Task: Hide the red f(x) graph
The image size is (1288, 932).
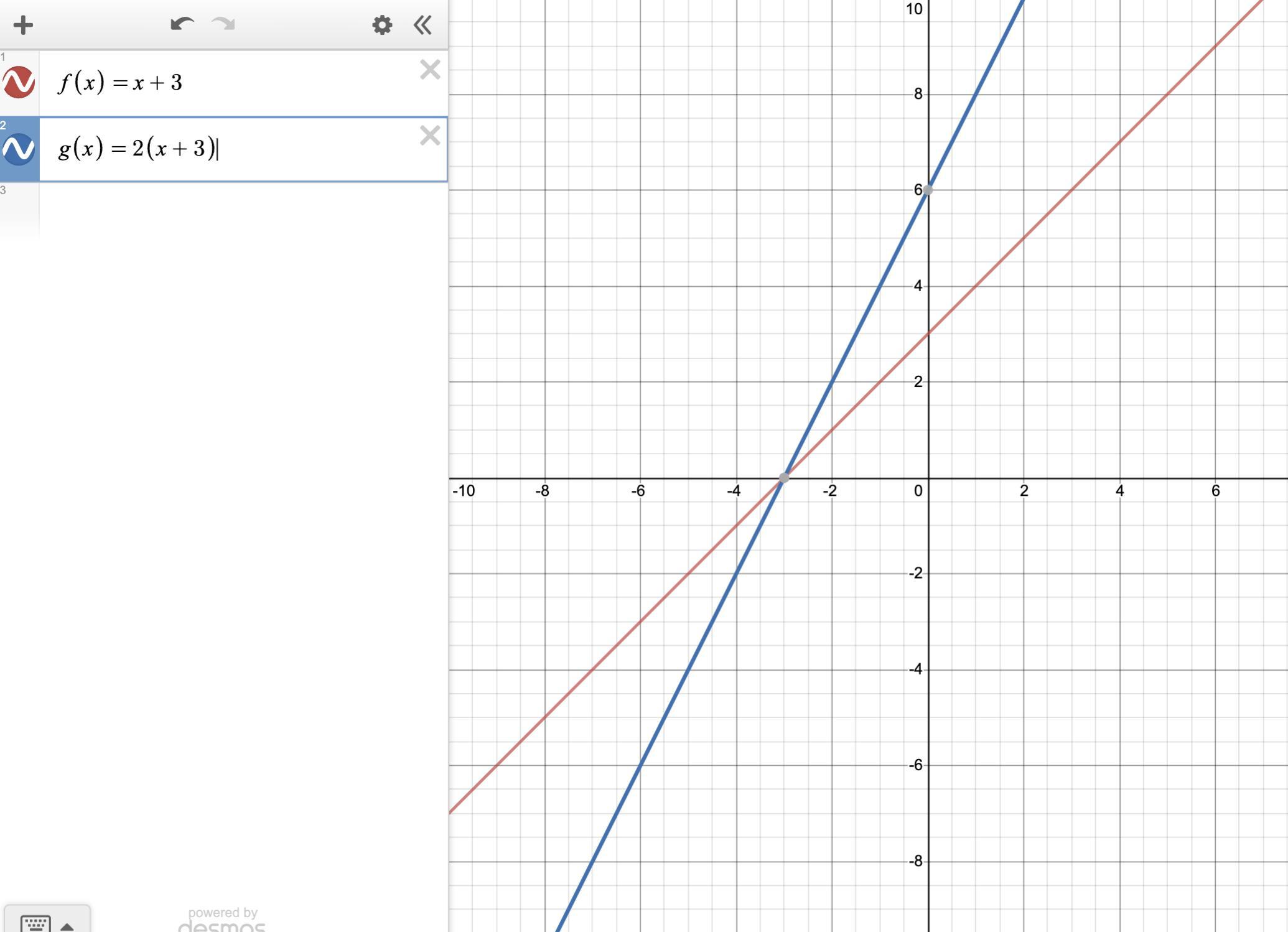Action: [19, 82]
